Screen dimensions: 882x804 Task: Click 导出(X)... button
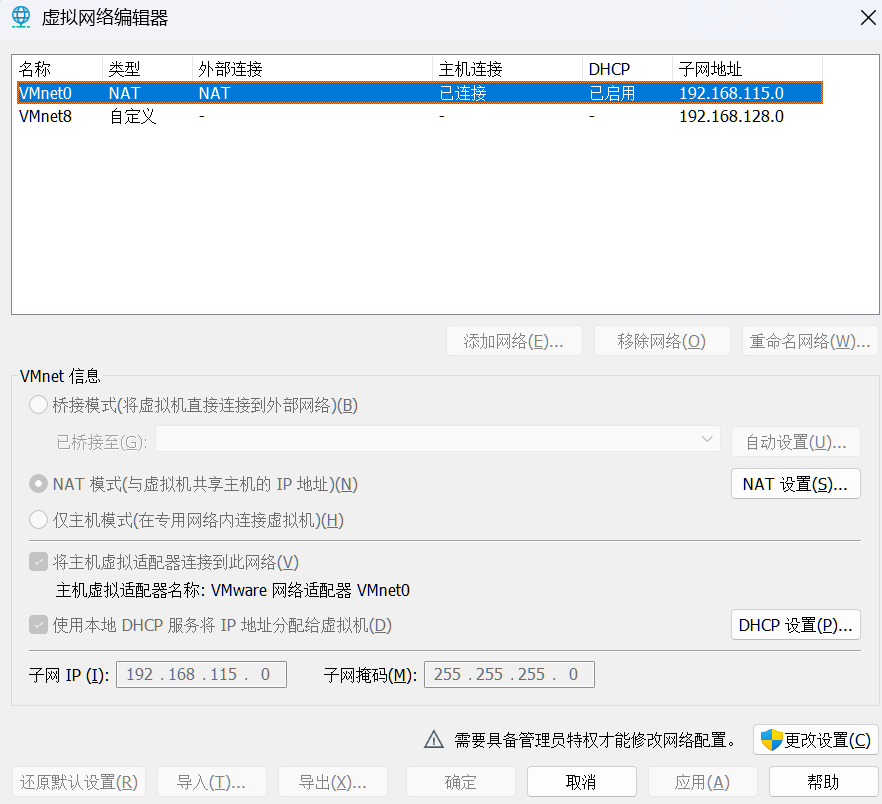click(333, 781)
